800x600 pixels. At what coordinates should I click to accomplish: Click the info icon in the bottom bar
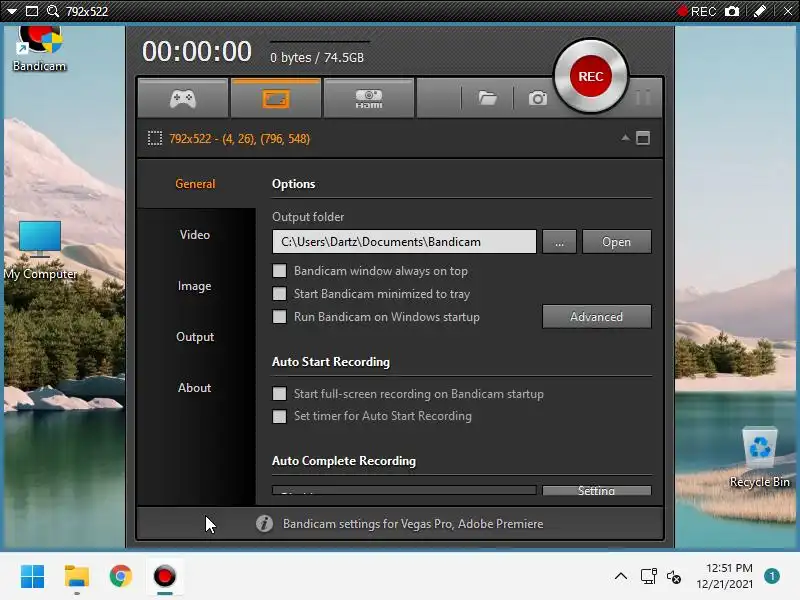click(x=264, y=523)
